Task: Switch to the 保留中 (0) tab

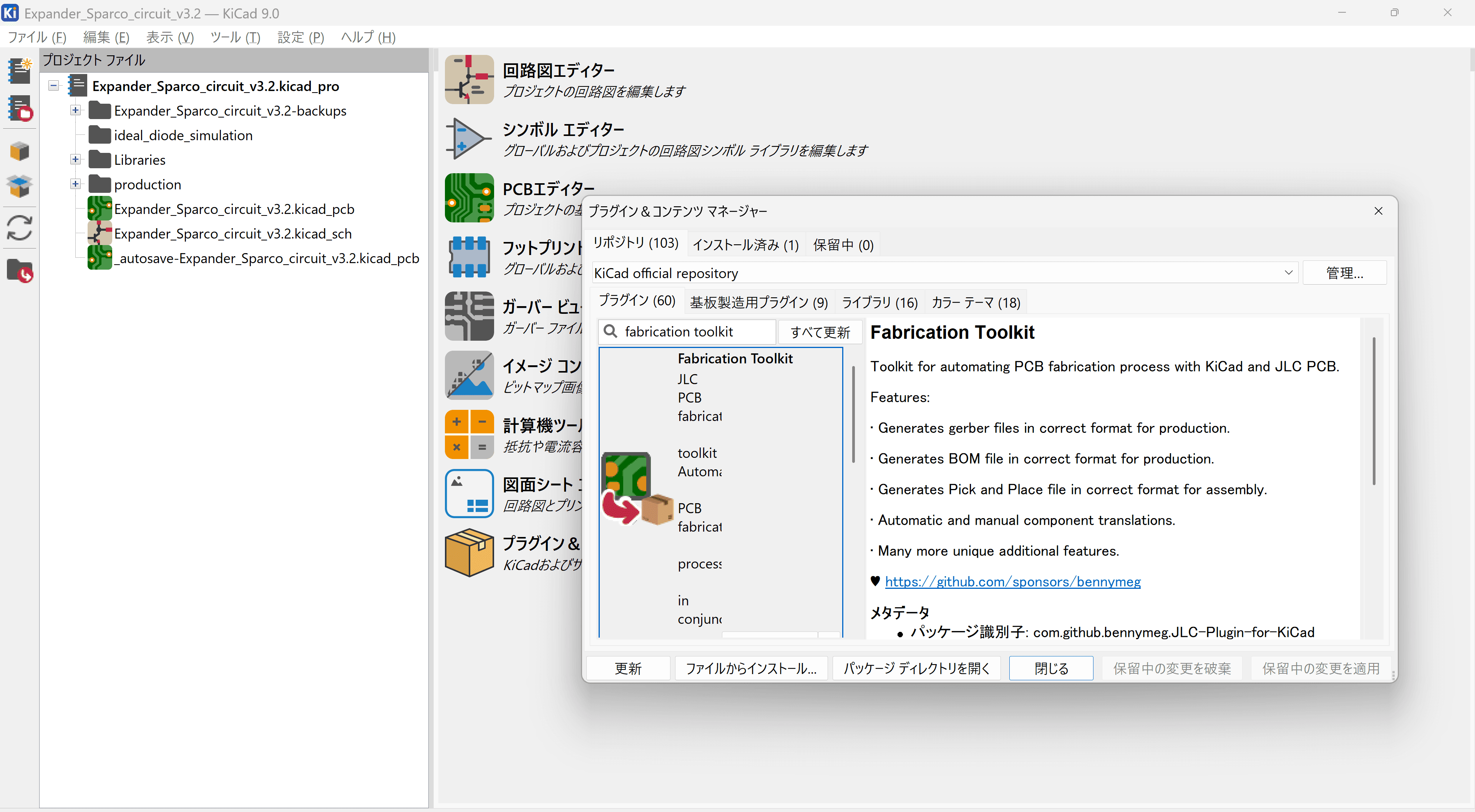Action: pos(843,245)
